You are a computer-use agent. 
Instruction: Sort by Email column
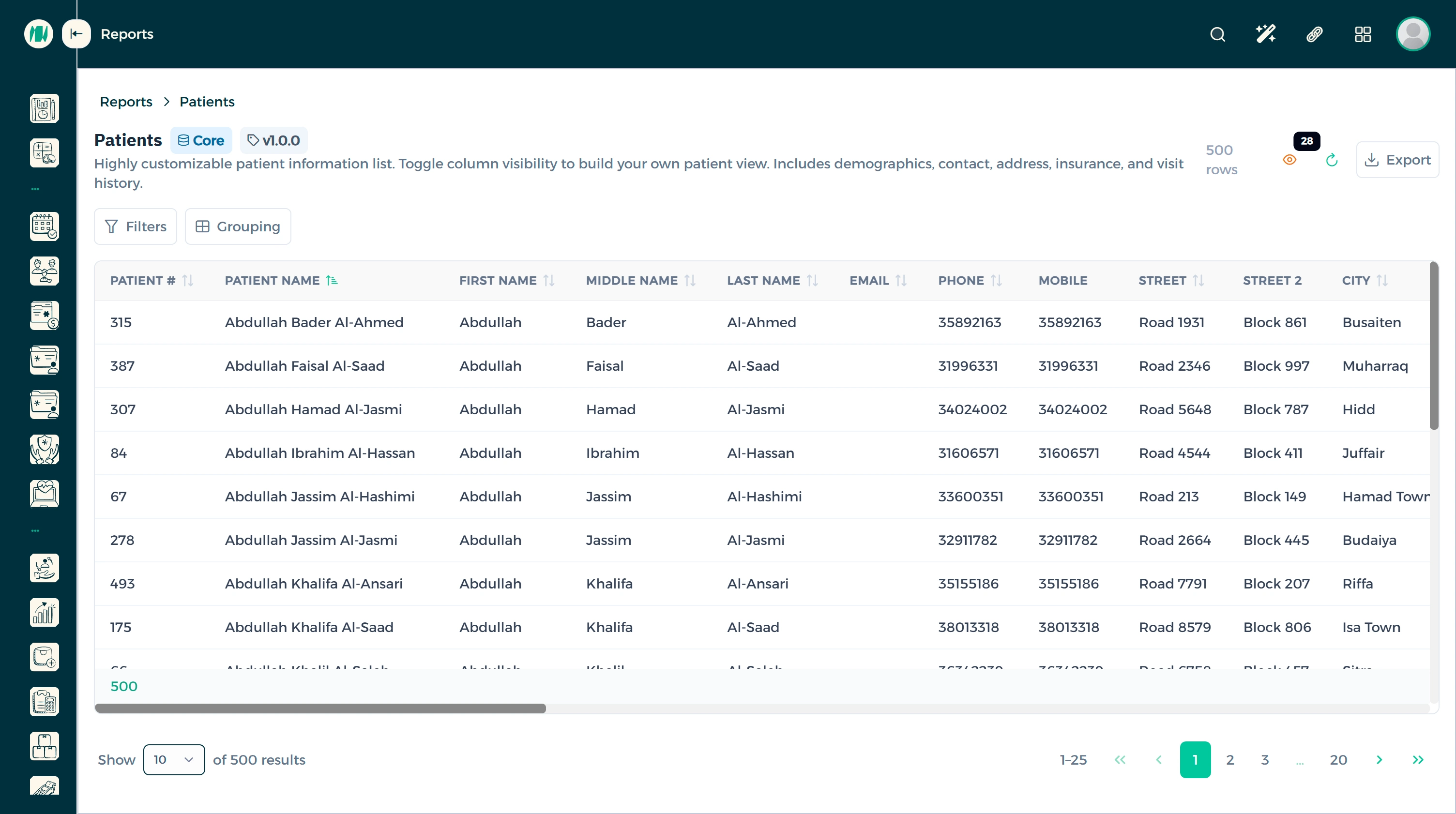click(x=901, y=280)
